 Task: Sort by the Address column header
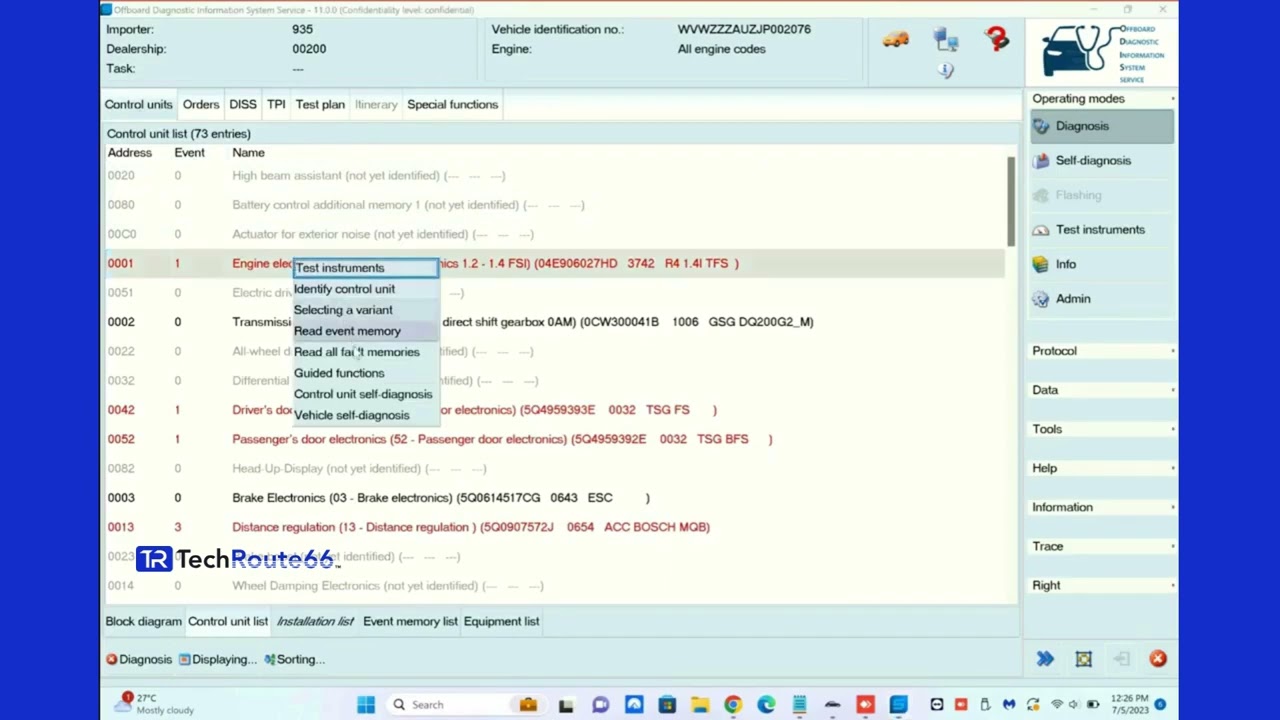130,153
